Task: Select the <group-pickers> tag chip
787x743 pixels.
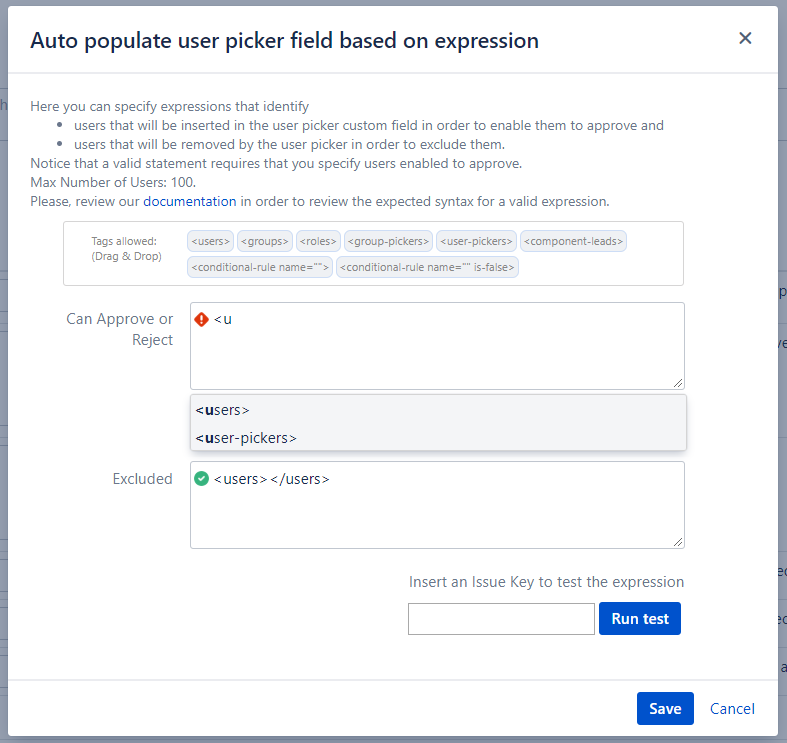Action: pyautogui.click(x=388, y=241)
